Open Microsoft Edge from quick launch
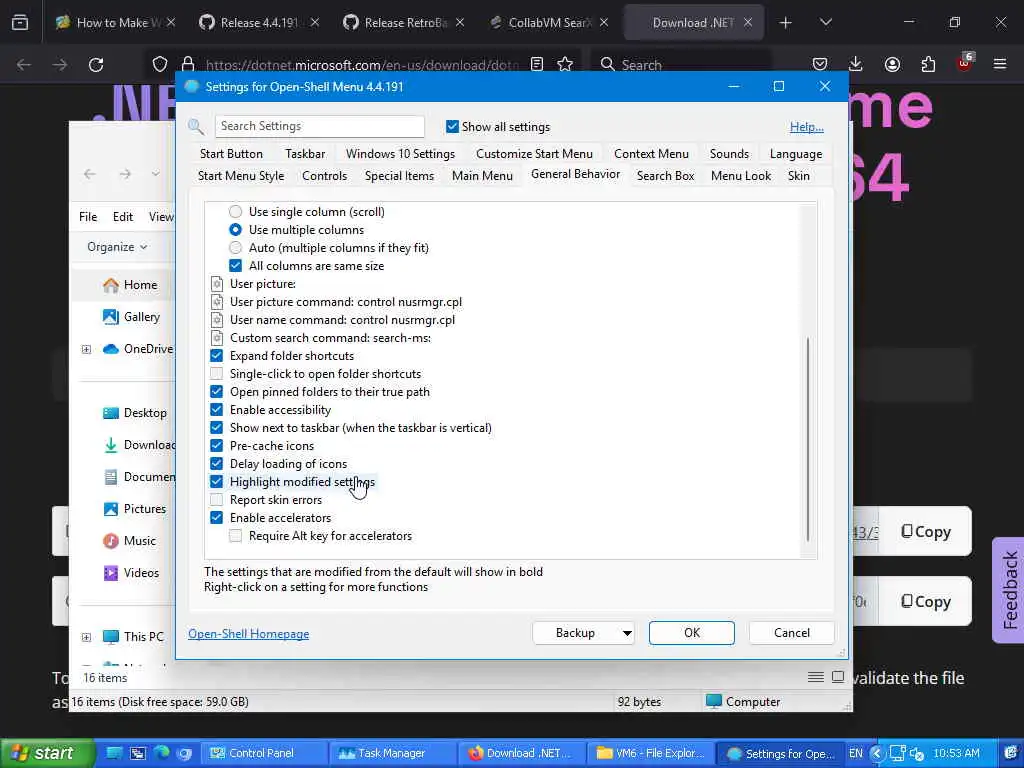Screen dimensions: 1024x768 click(161, 753)
